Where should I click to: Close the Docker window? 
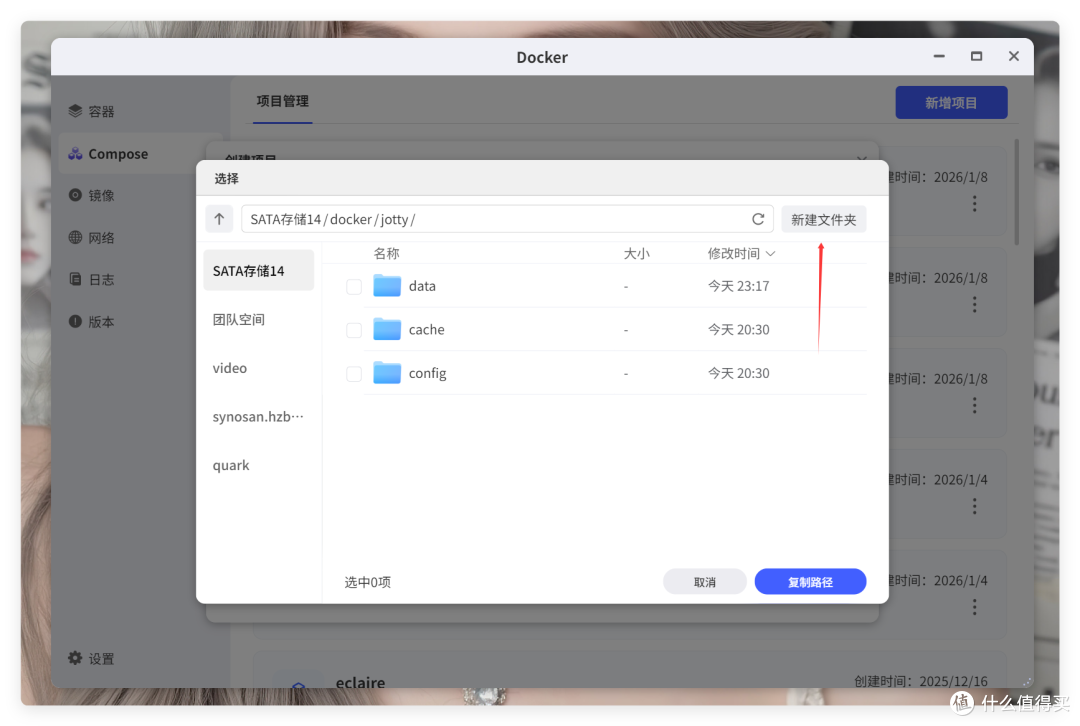[1013, 56]
